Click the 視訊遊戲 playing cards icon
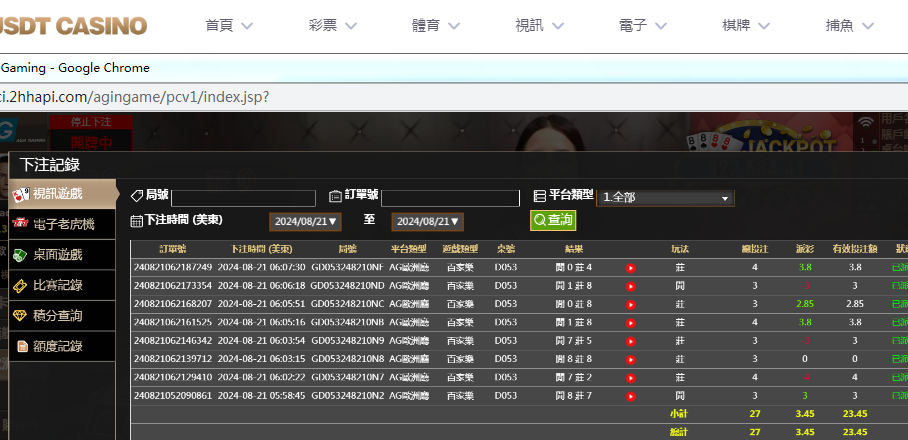Screen dimensions: 908x440 [x=20, y=194]
